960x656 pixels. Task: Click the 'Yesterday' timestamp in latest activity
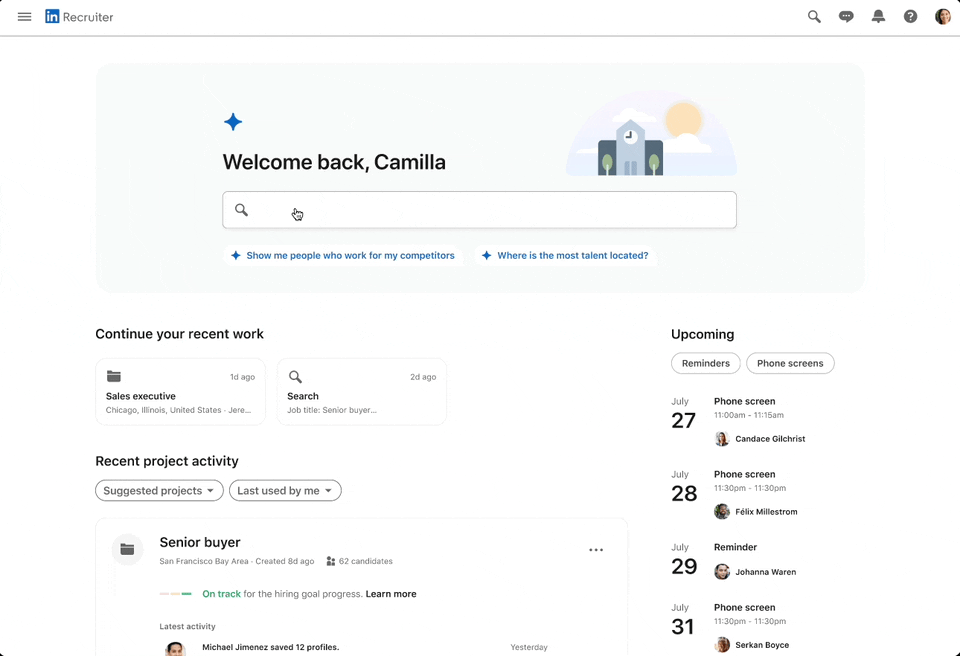(x=529, y=647)
